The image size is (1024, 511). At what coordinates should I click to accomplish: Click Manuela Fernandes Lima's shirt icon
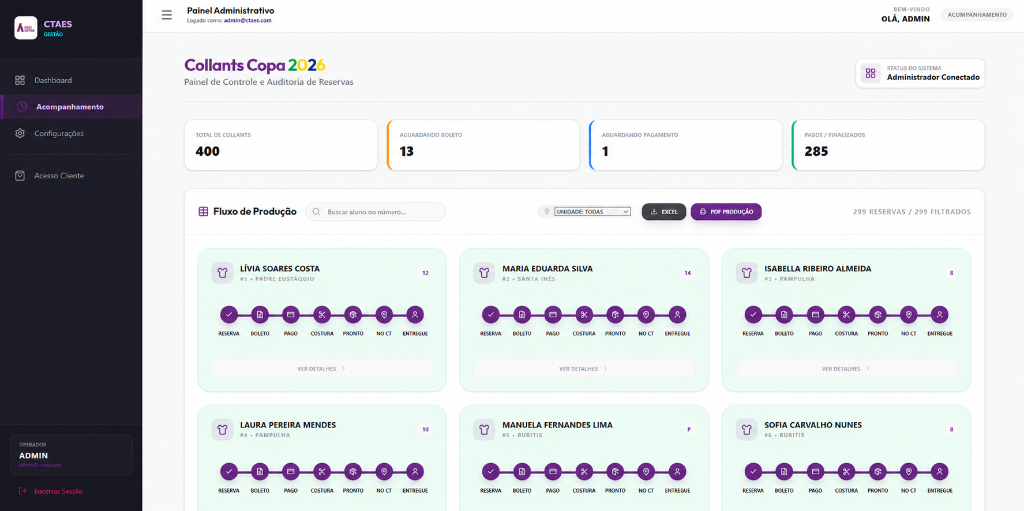coord(484,429)
